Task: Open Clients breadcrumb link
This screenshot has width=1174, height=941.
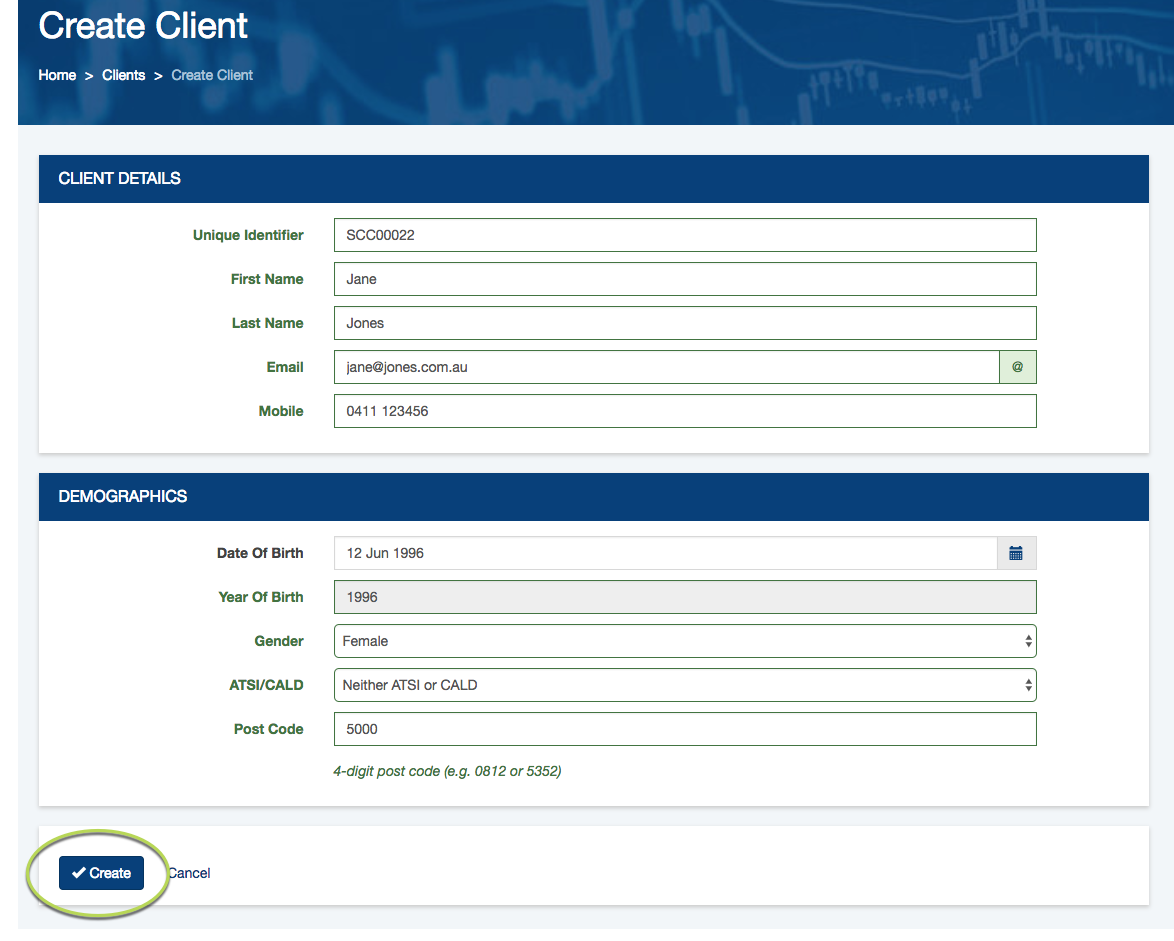Action: click(x=124, y=75)
